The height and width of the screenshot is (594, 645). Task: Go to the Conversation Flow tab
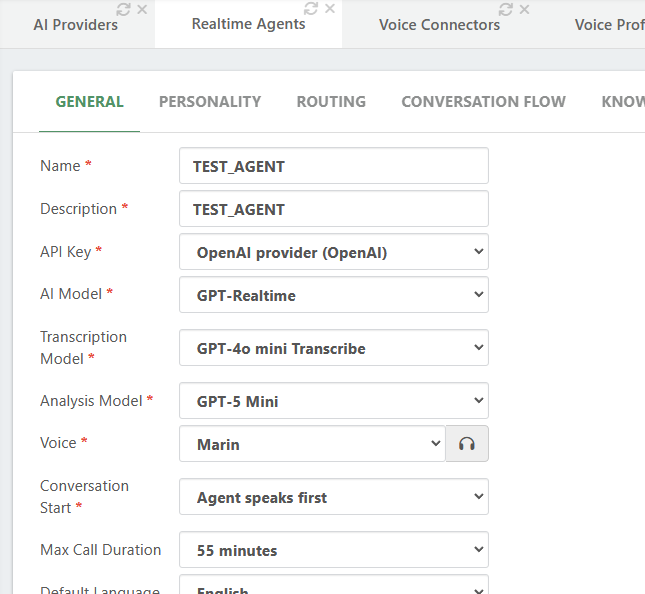483,101
